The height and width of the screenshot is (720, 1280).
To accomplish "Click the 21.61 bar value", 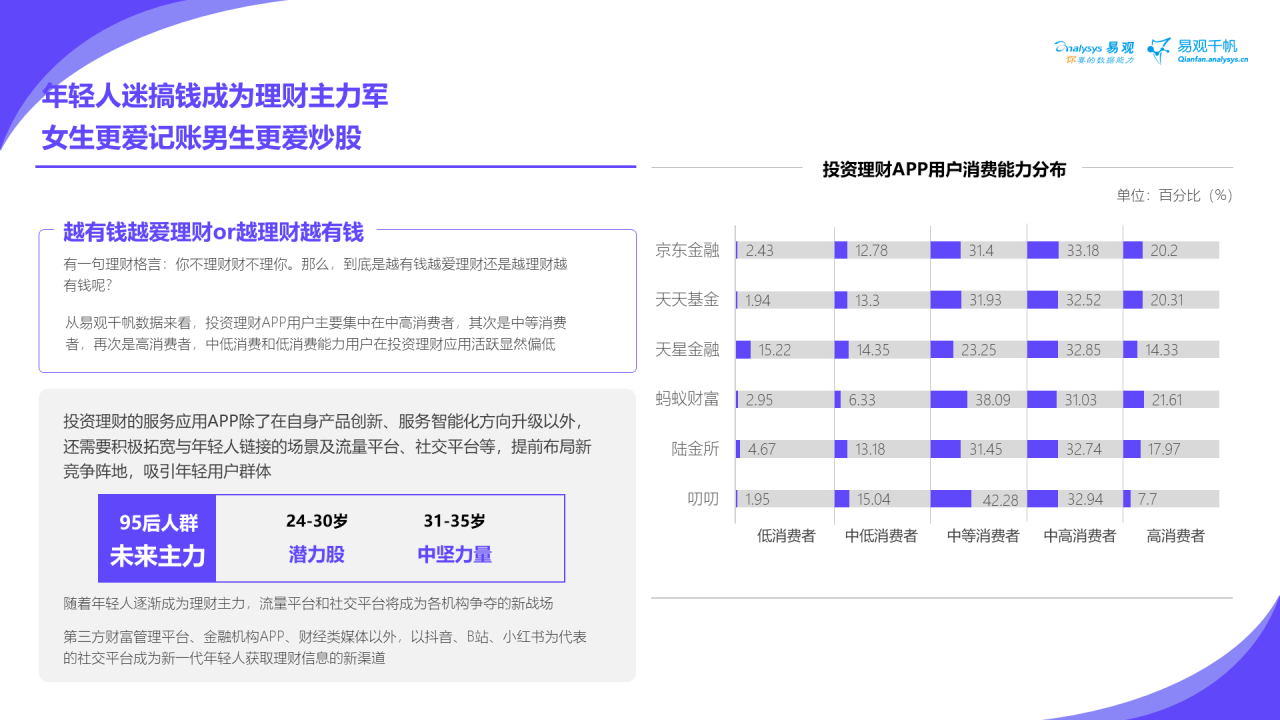I will point(1167,400).
